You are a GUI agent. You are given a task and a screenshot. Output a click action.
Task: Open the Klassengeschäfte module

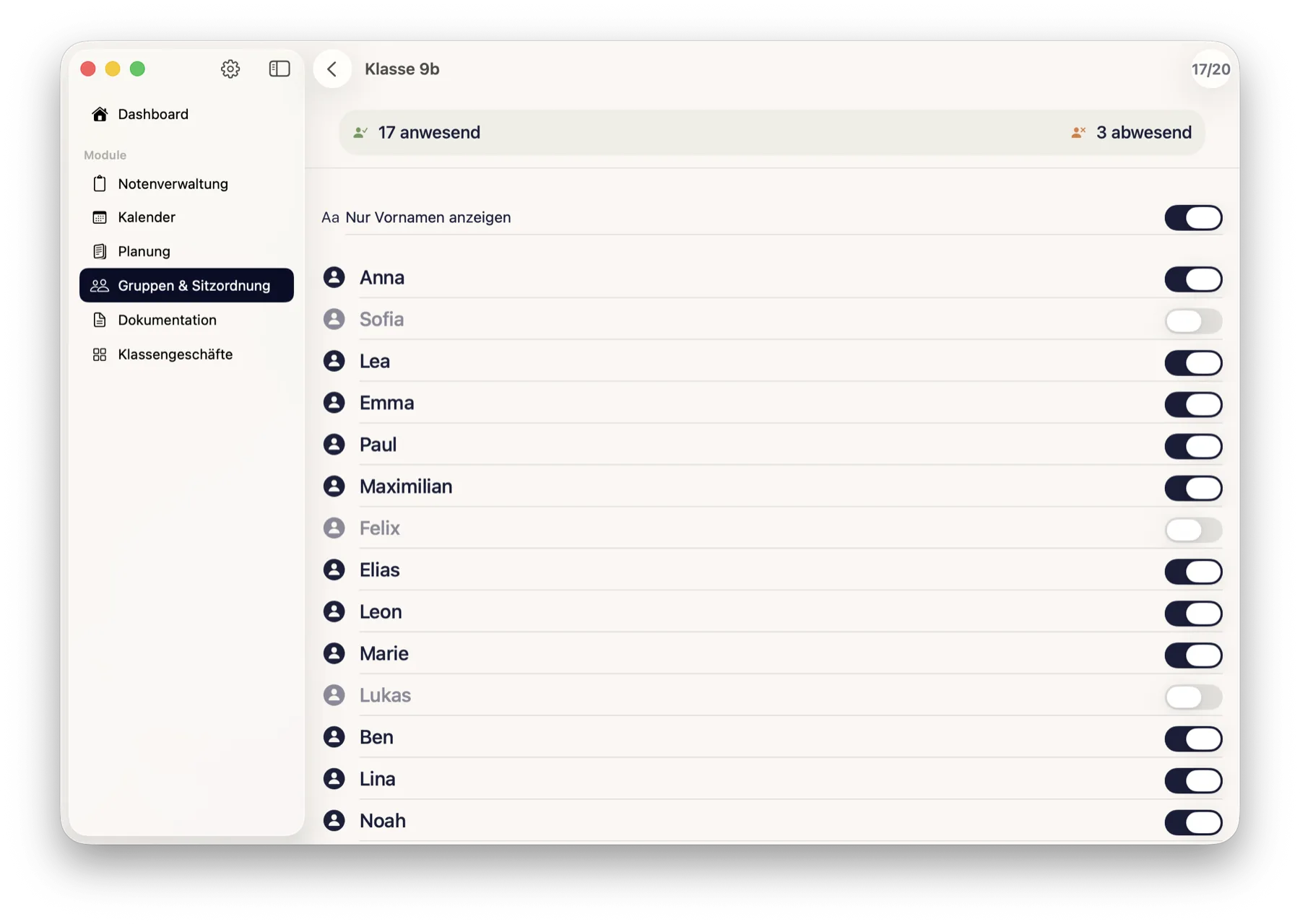tap(187, 354)
